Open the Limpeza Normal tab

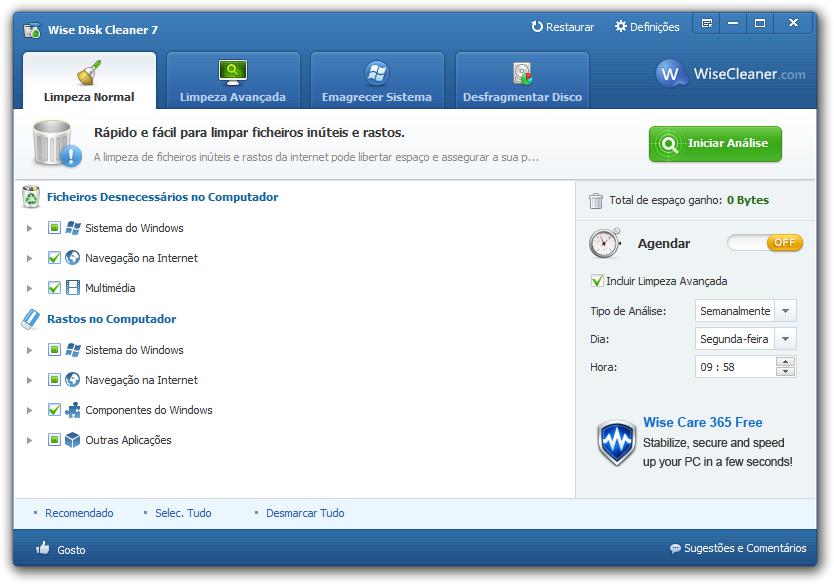[89, 80]
